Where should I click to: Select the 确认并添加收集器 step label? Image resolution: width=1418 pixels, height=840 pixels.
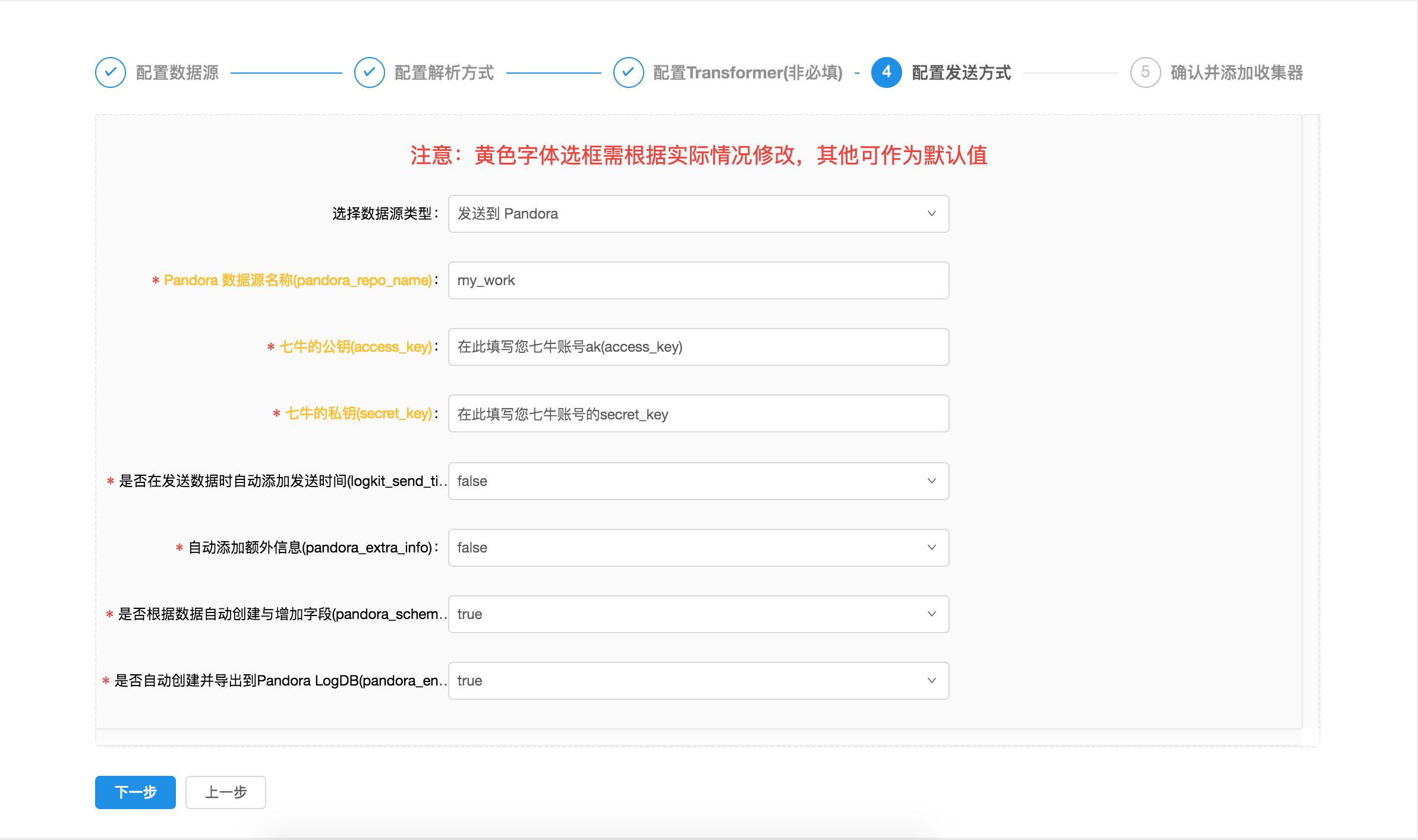[1237, 72]
